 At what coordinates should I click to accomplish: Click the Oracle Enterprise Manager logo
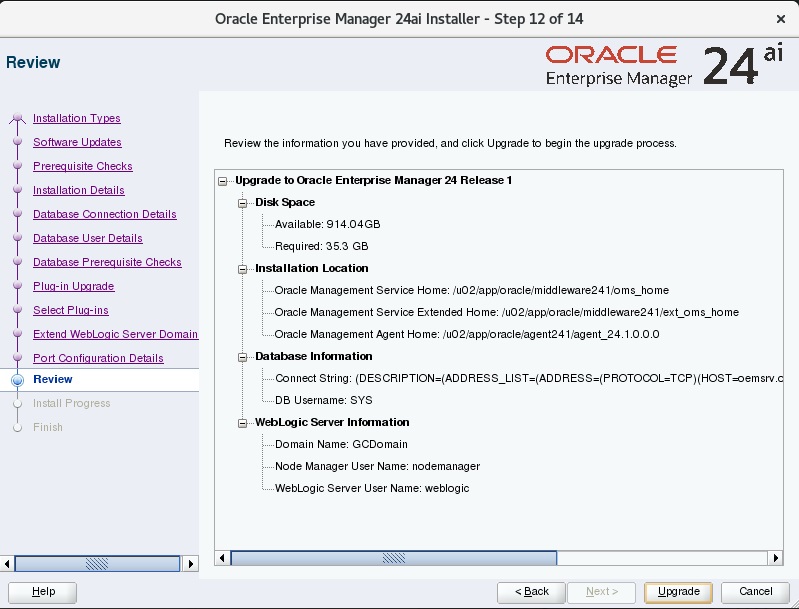pos(663,65)
